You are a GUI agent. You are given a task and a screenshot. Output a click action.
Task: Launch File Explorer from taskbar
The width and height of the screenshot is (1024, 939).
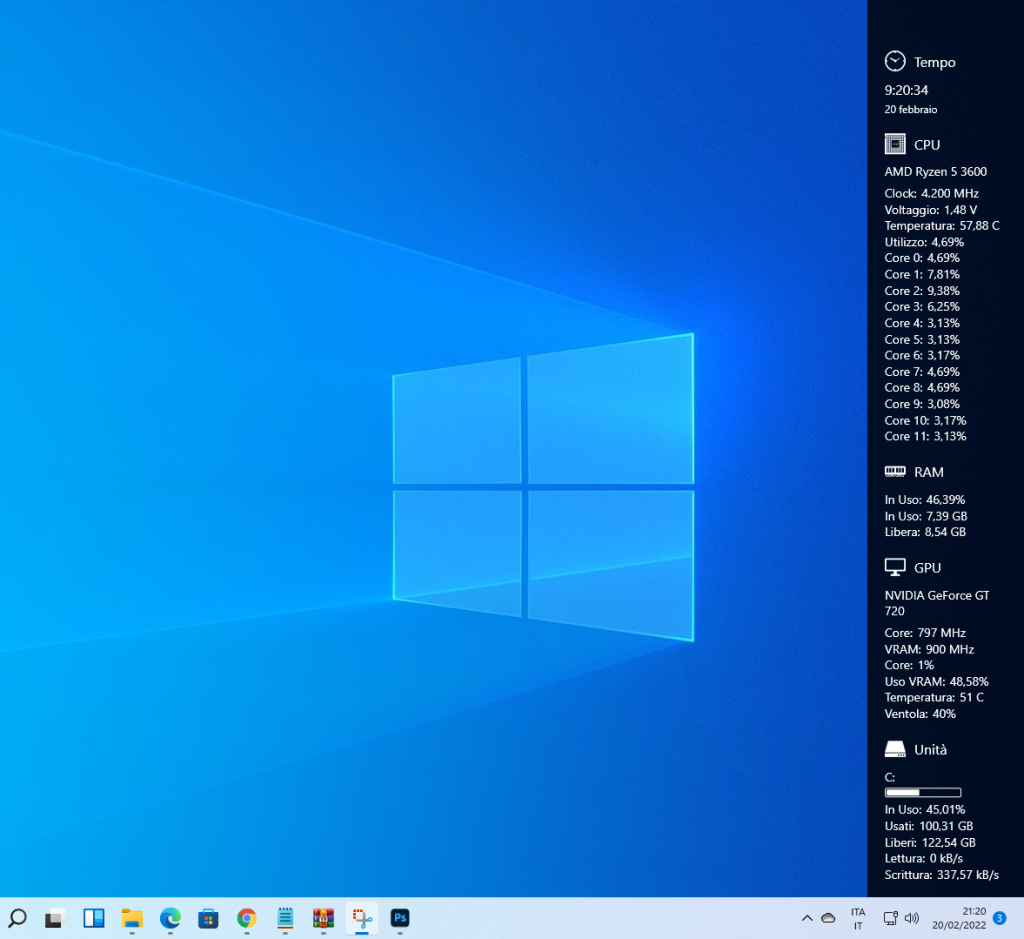point(132,918)
